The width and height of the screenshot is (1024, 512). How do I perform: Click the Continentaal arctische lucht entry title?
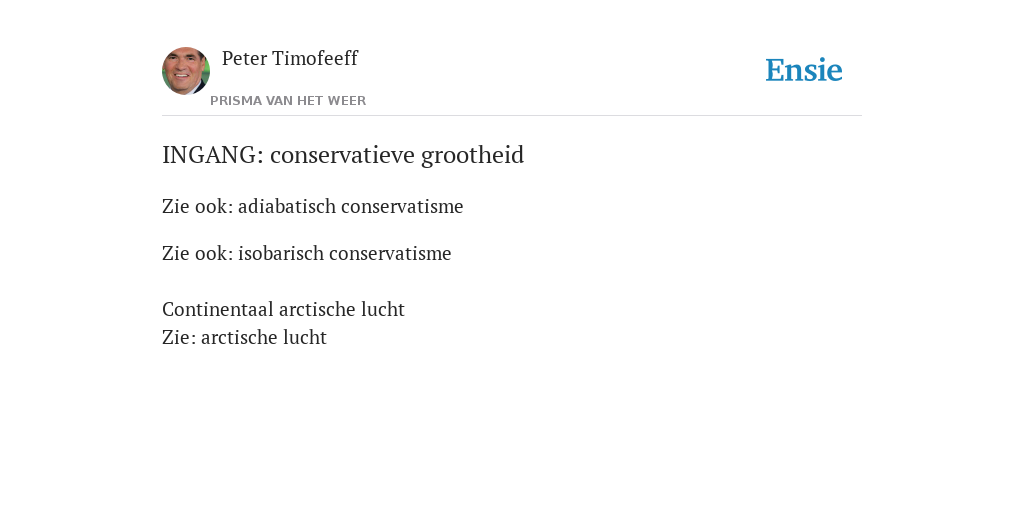click(x=283, y=309)
